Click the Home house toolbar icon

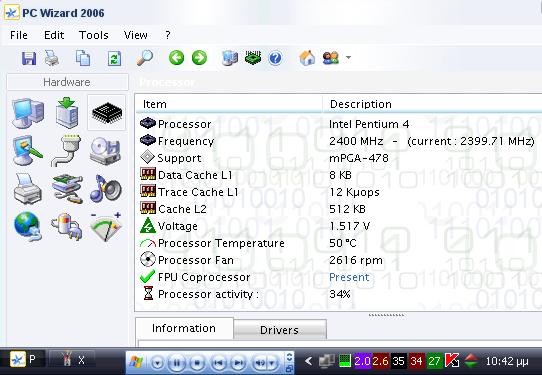tap(307, 58)
